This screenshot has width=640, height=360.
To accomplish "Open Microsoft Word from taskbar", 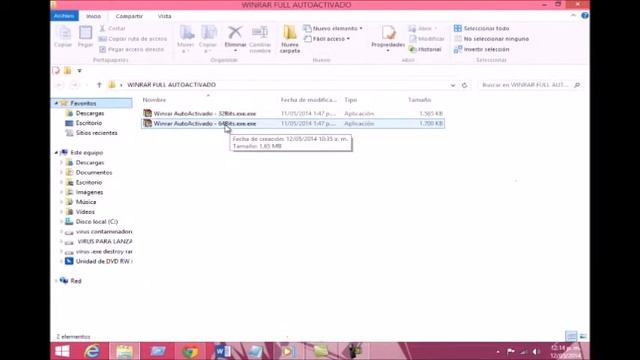I will coord(223,351).
